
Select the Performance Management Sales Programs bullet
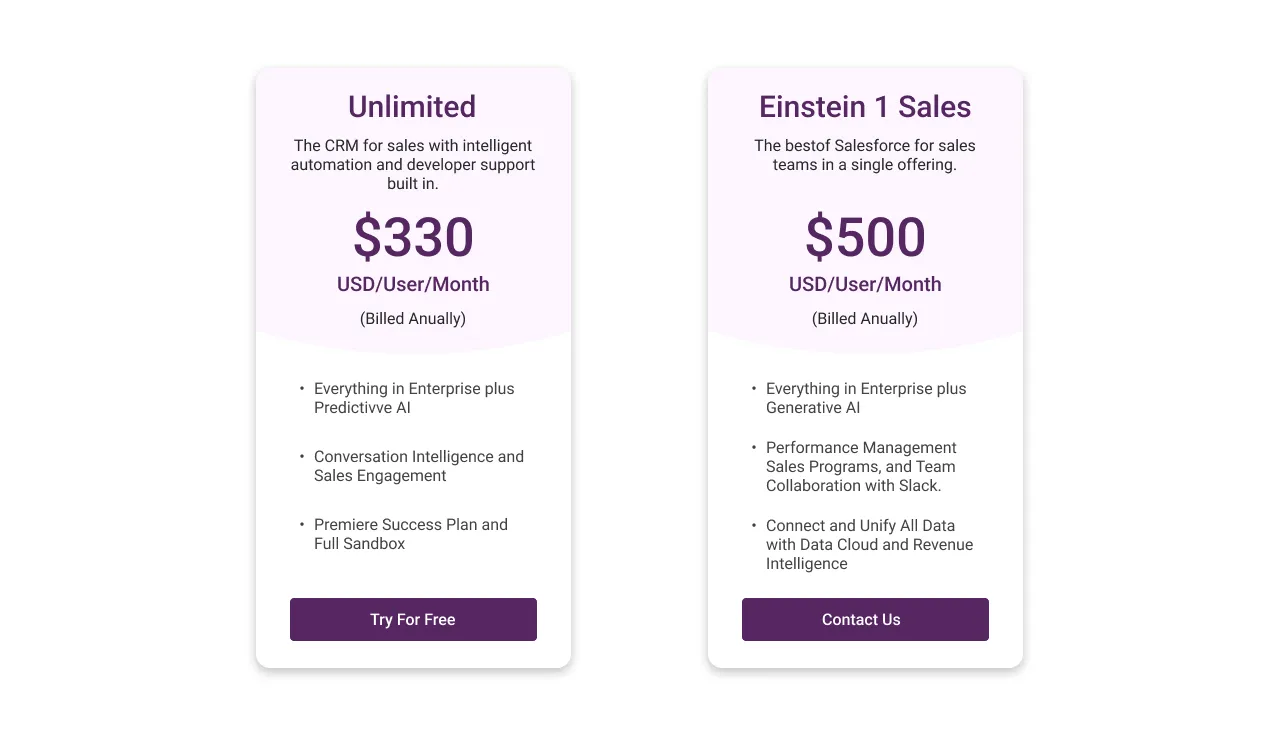click(x=861, y=466)
